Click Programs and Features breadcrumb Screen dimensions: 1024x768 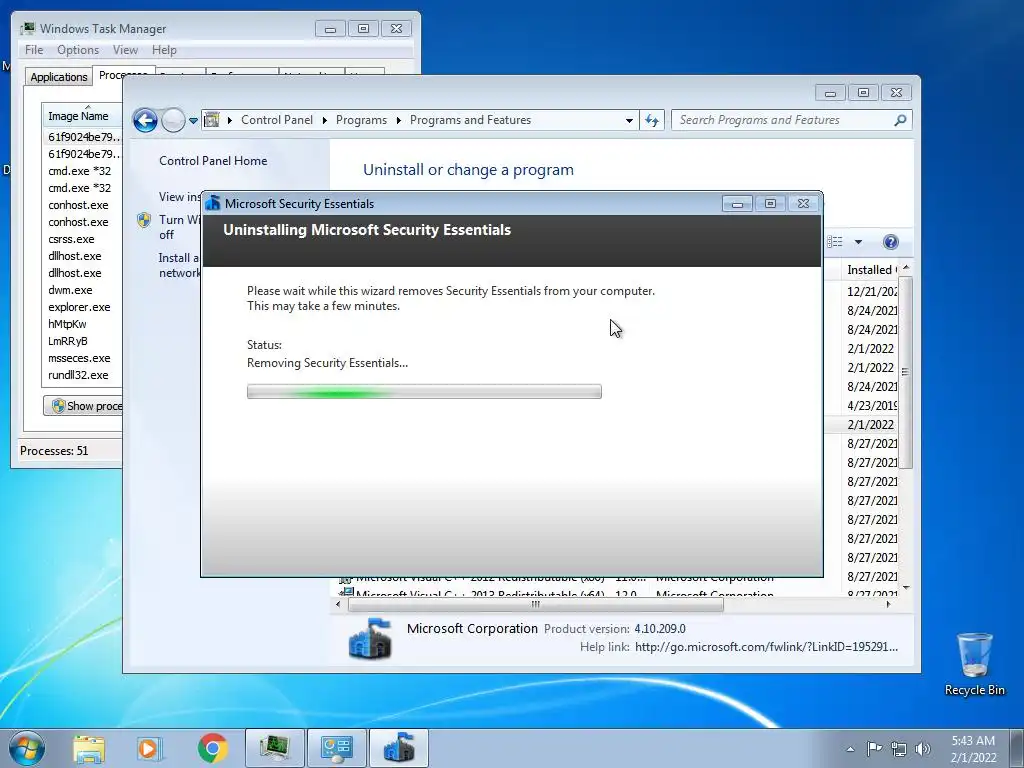470,120
